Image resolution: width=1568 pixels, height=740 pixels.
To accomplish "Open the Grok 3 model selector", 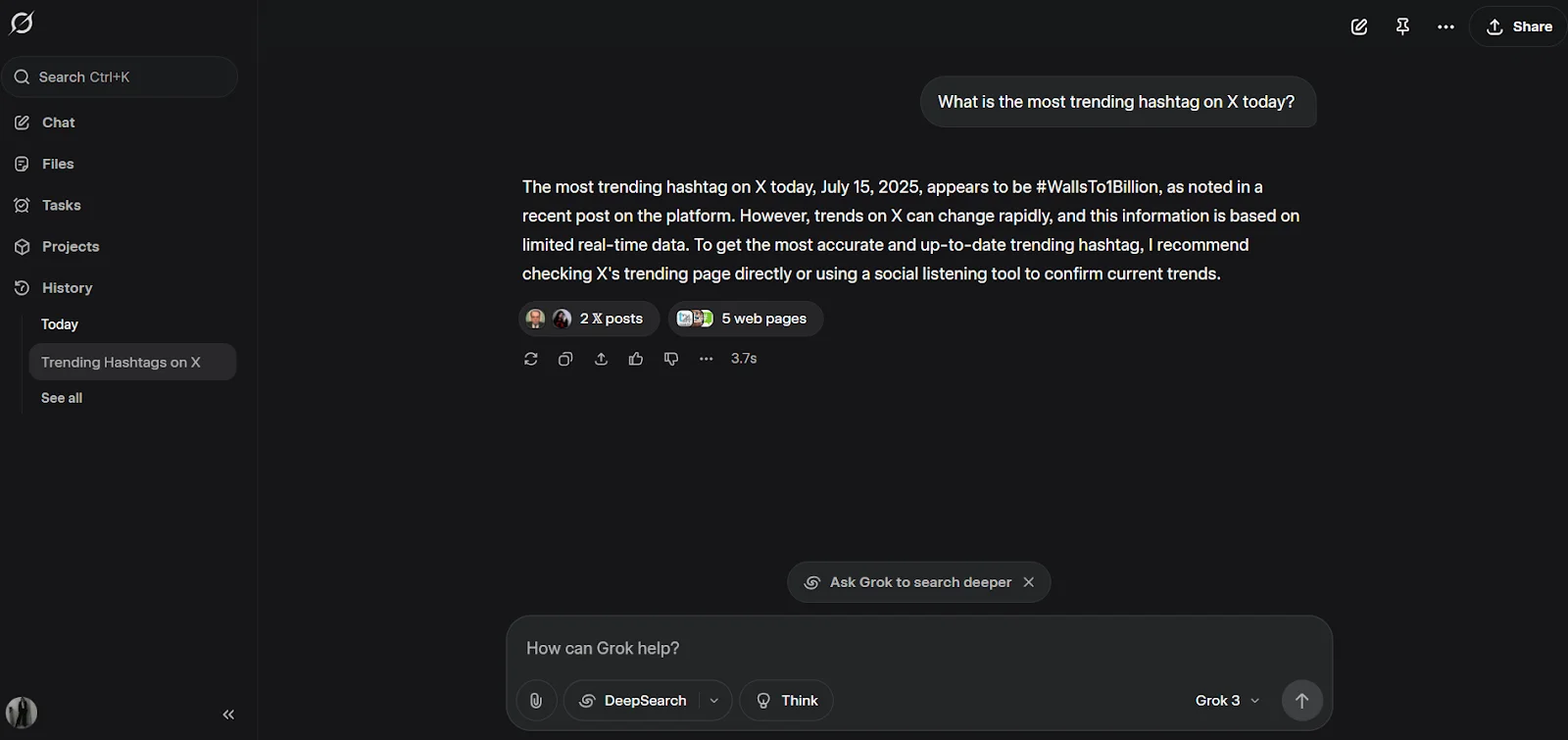I will [x=1227, y=701].
